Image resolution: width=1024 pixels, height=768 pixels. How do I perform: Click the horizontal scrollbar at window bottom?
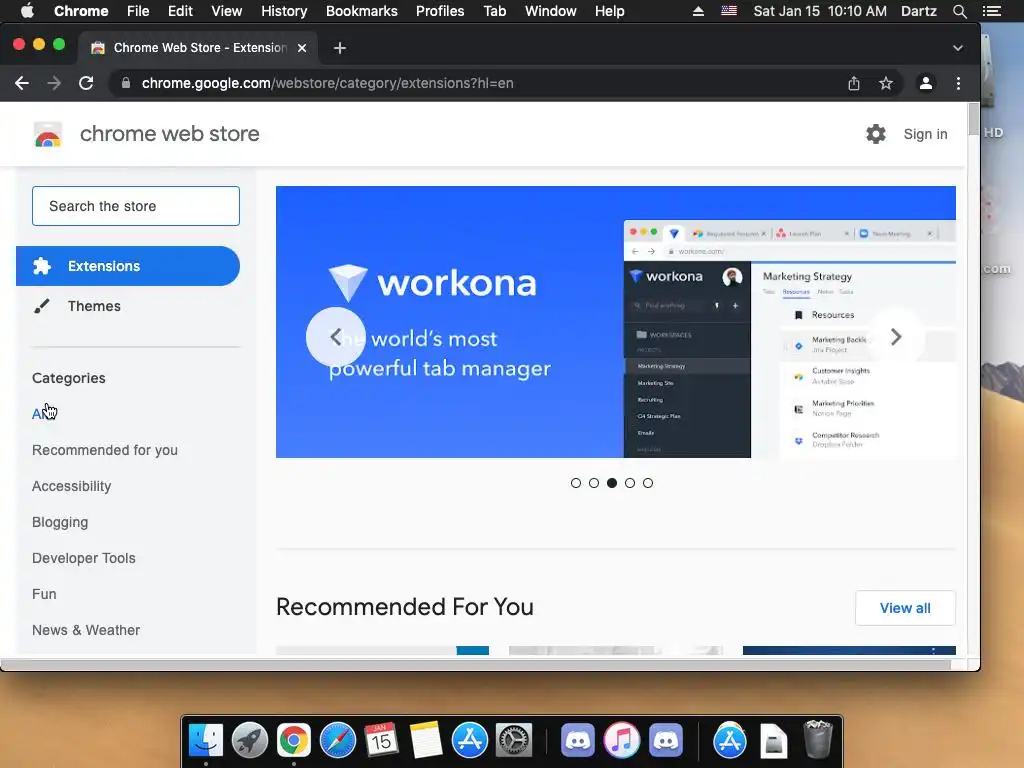point(476,665)
